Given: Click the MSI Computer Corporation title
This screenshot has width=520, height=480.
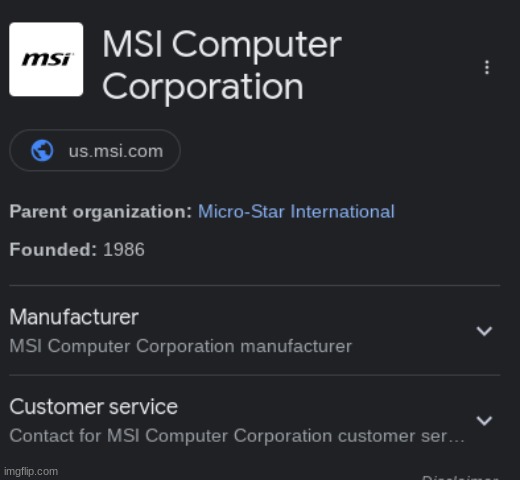Looking at the screenshot, I should tap(222, 65).
